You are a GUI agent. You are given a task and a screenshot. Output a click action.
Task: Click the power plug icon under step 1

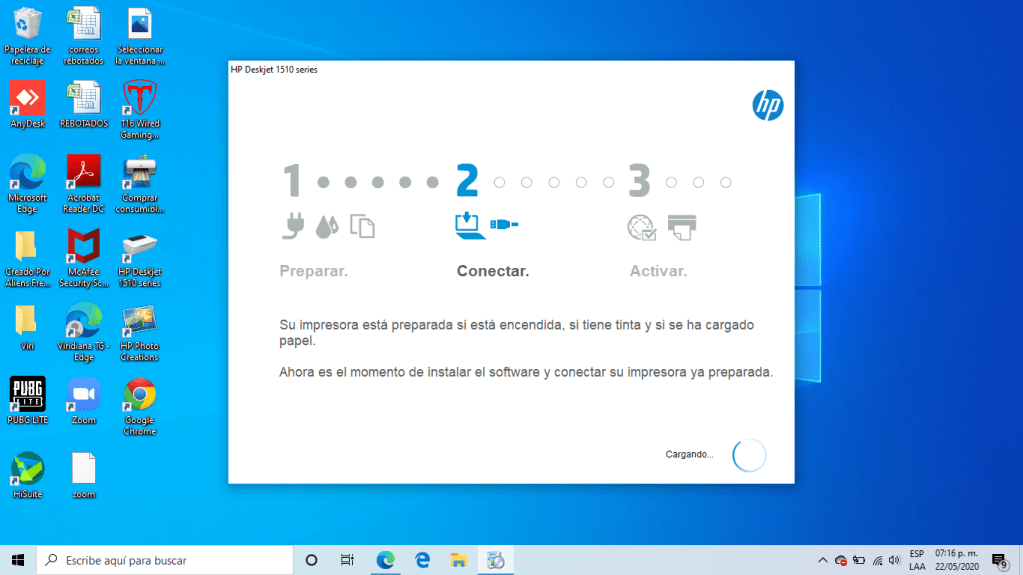294,226
